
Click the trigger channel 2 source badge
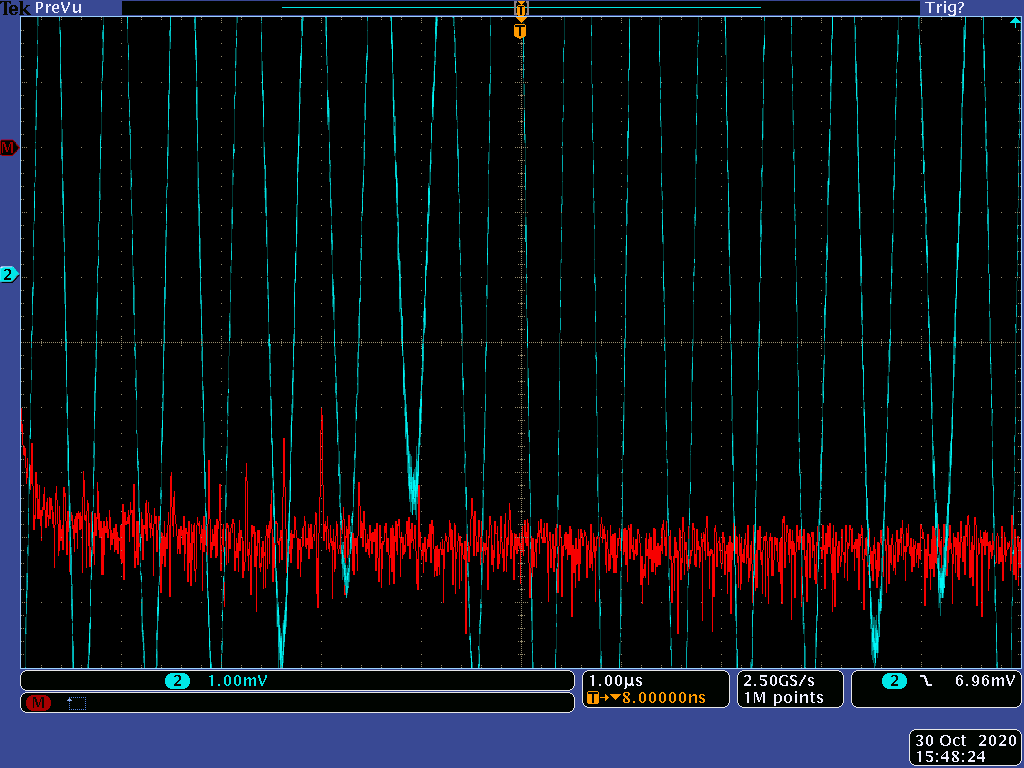pyautogui.click(x=893, y=681)
